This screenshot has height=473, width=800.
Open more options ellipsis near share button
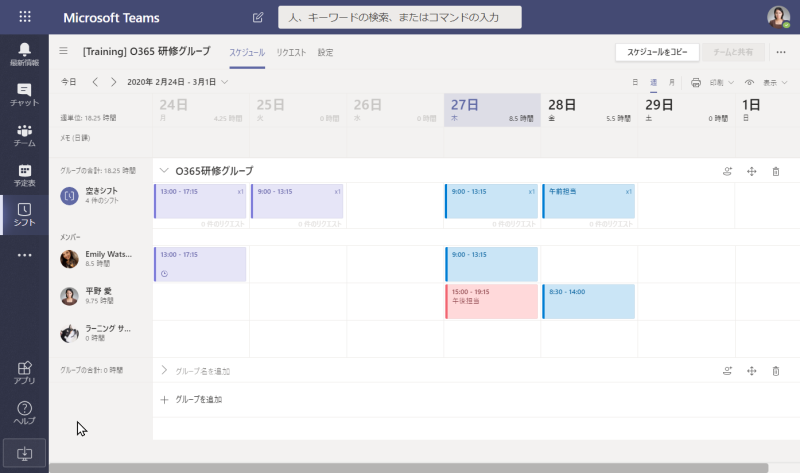coord(781,52)
